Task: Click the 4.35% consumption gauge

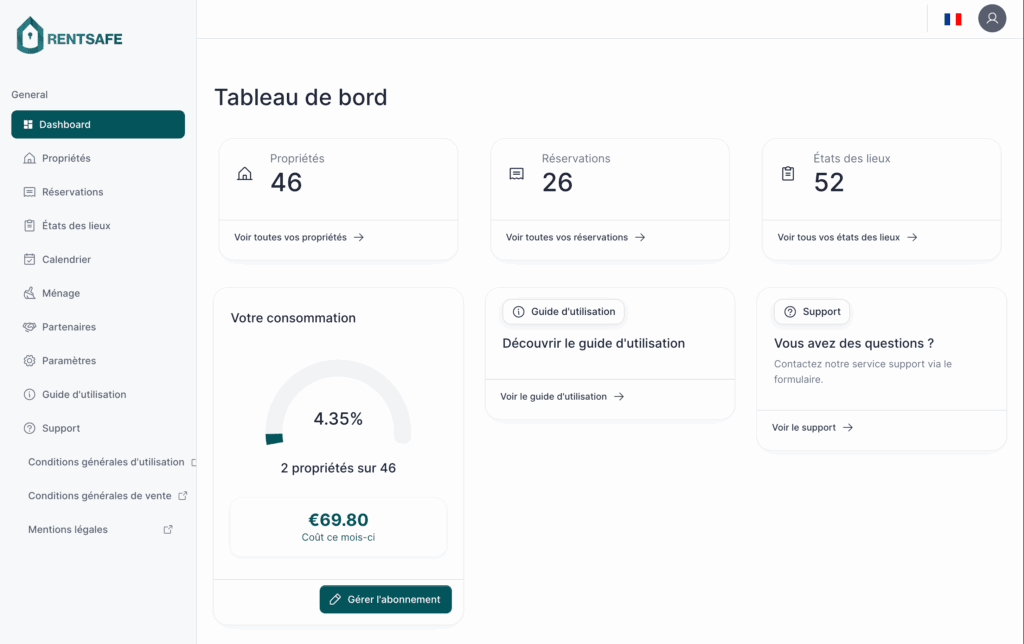Action: click(x=338, y=418)
